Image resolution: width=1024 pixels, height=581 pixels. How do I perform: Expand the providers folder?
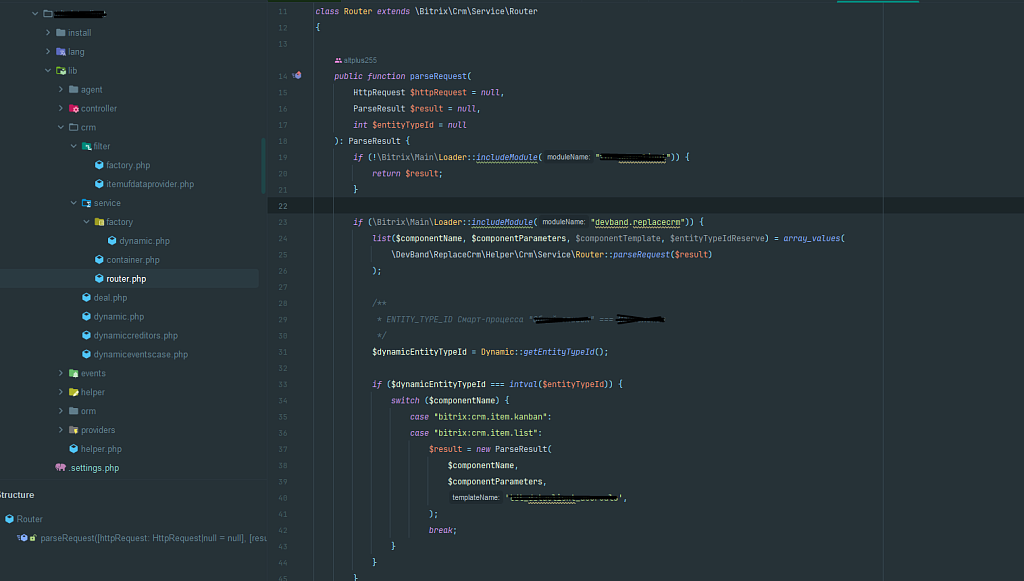61,429
